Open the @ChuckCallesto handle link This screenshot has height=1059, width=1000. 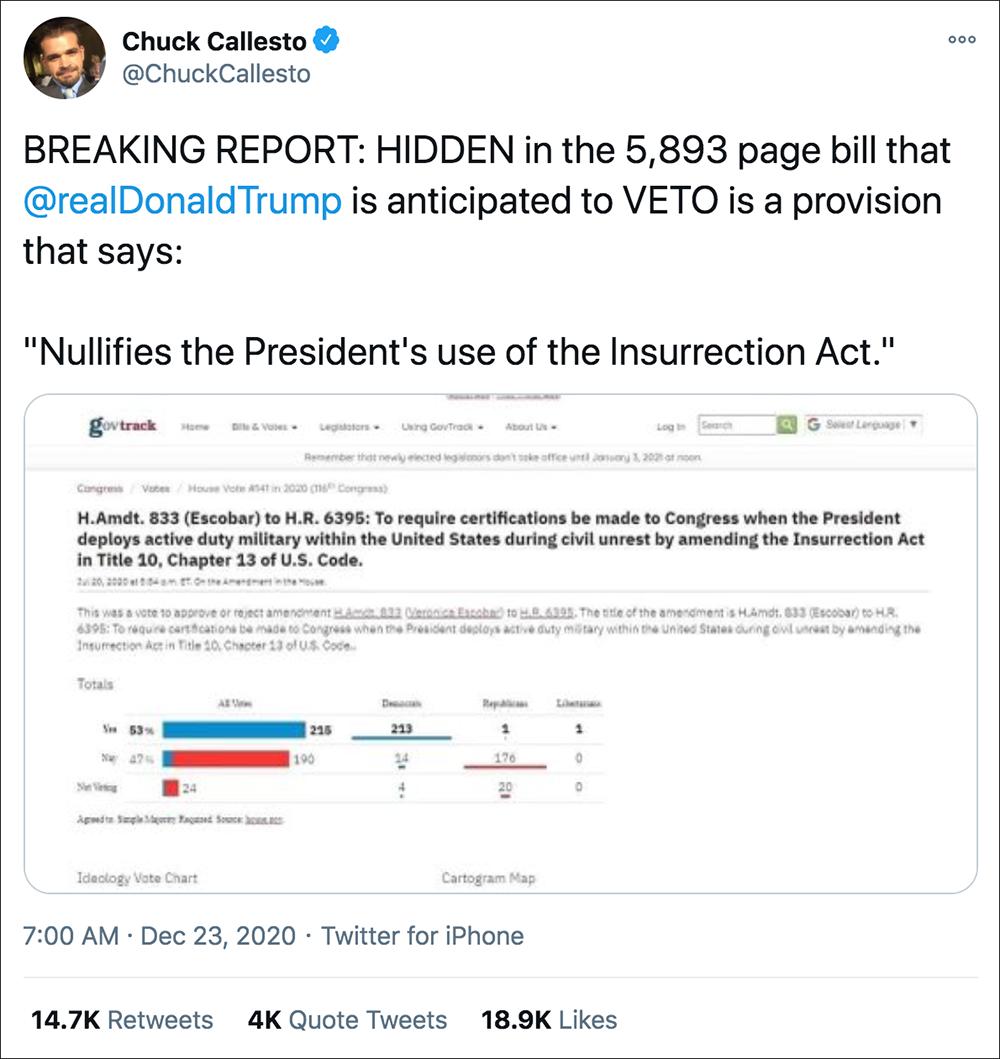(216, 74)
